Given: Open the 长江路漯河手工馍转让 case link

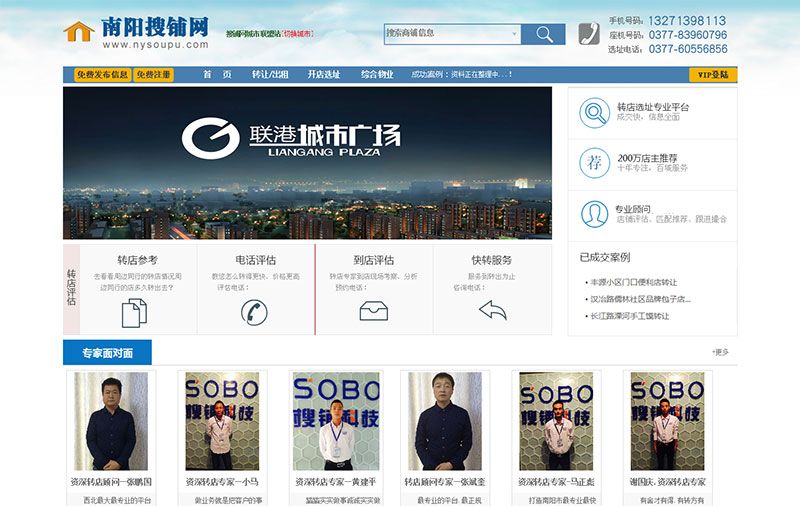Looking at the screenshot, I should click(x=630, y=316).
